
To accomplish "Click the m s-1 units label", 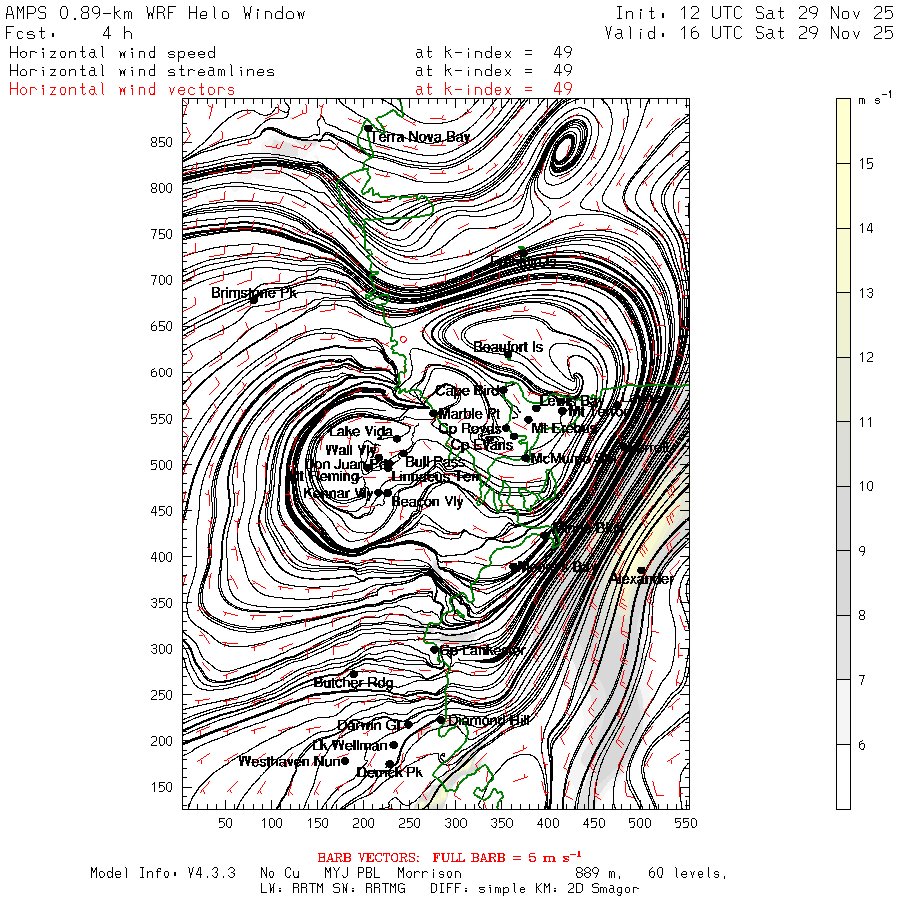I will point(875,98).
